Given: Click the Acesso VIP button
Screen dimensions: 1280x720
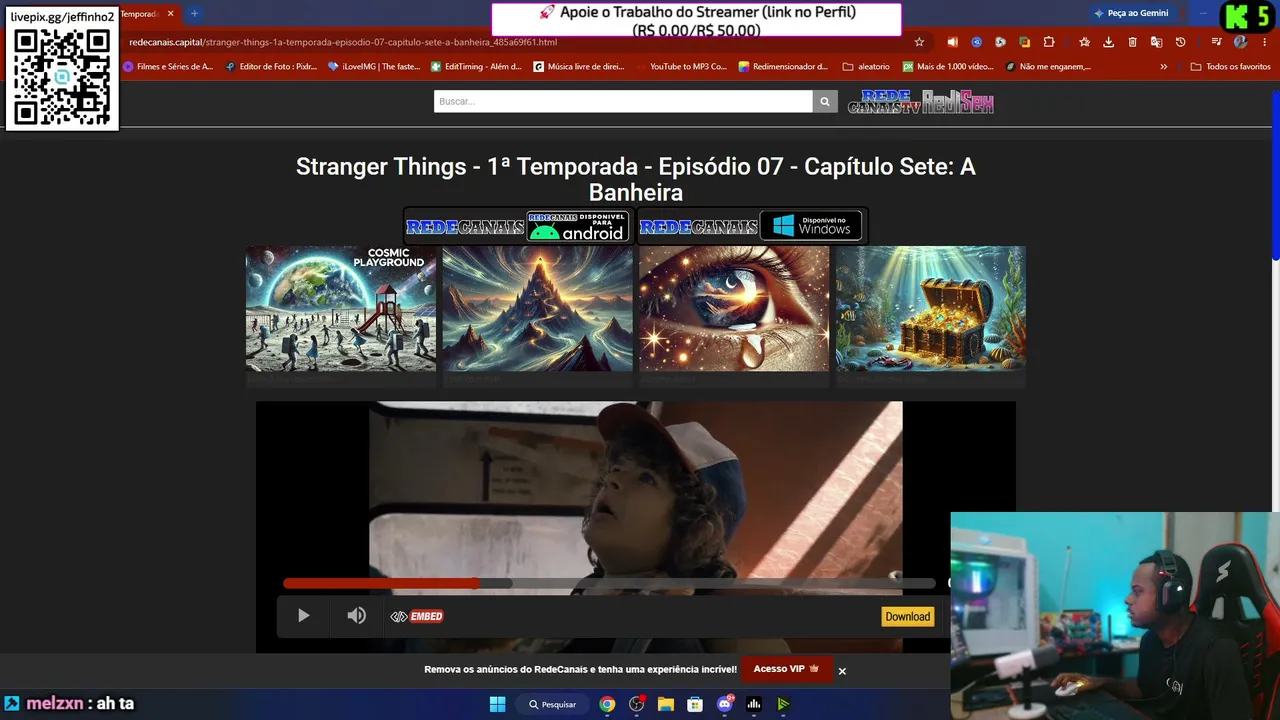Looking at the screenshot, I should coord(786,669).
